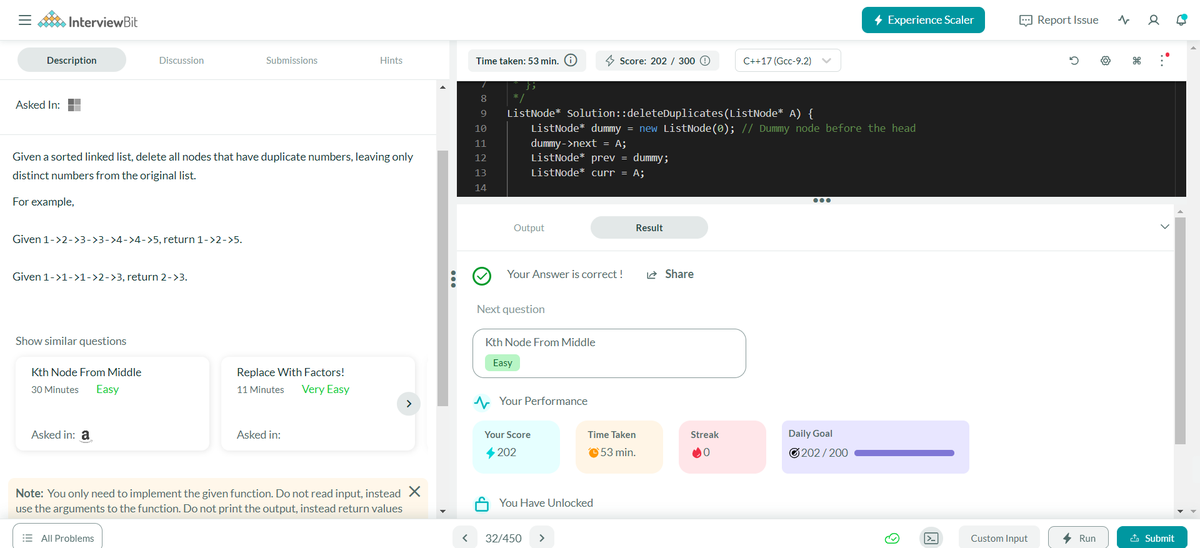Click the vertical panel divider handle
Image resolution: width=1200 pixels, height=548 pixels.
pos(453,278)
